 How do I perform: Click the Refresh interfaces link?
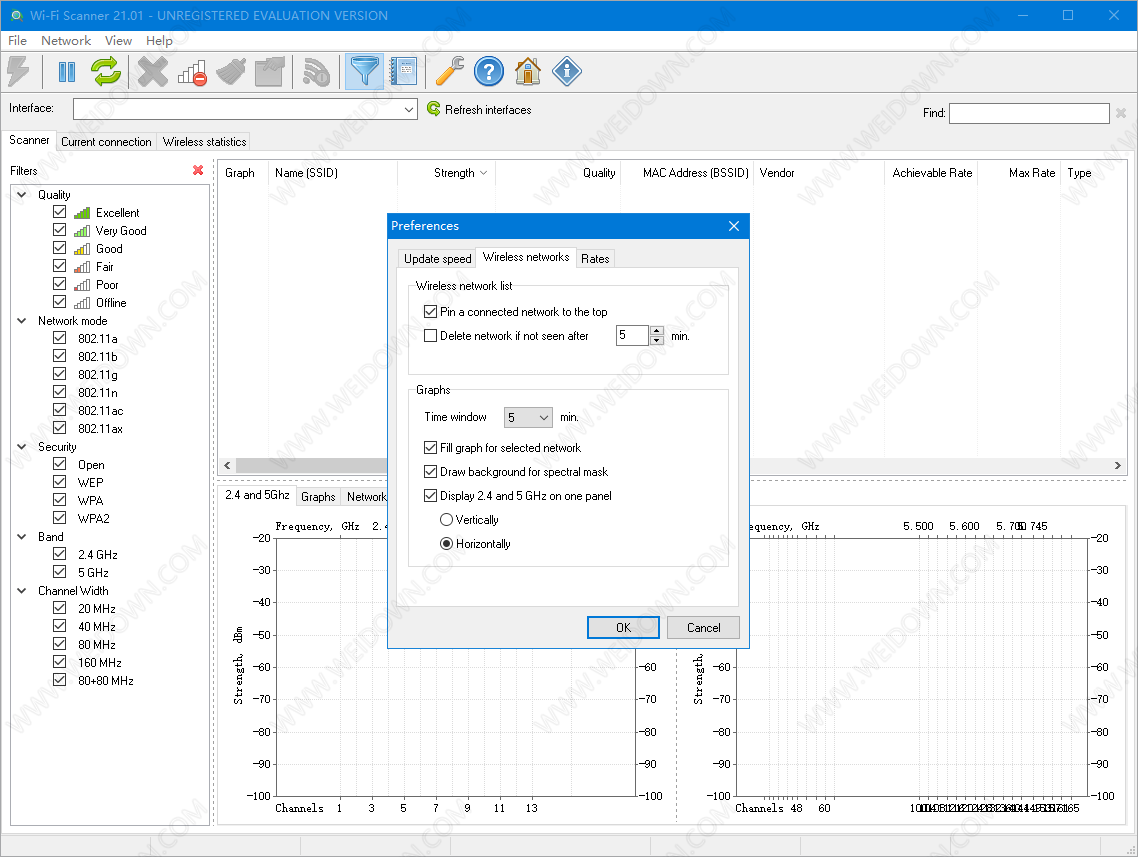479,110
